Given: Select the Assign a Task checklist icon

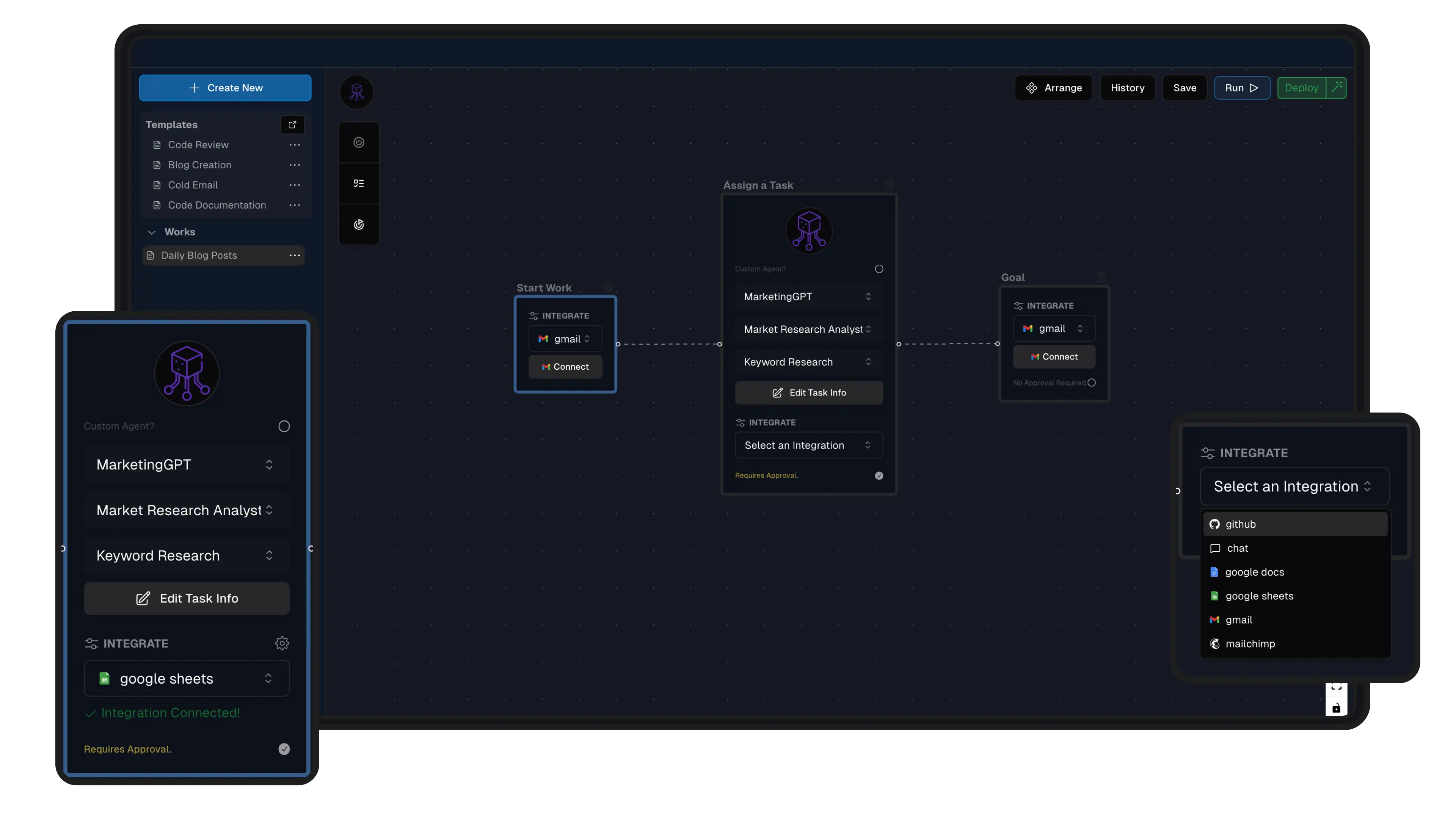Looking at the screenshot, I should (359, 183).
